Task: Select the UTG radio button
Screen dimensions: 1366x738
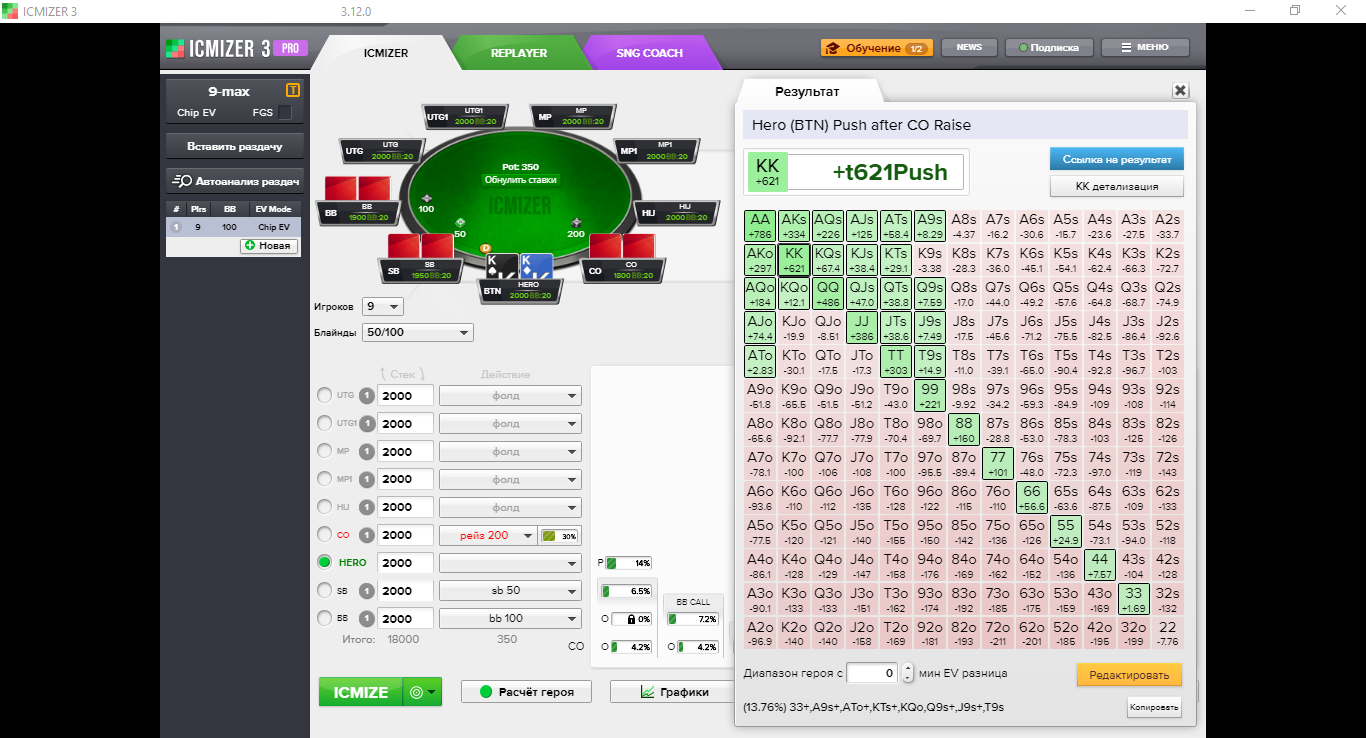Action: [324, 396]
